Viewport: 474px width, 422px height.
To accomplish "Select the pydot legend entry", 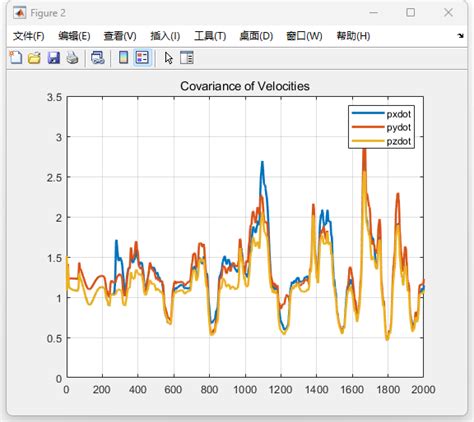I will pyautogui.click(x=381, y=127).
